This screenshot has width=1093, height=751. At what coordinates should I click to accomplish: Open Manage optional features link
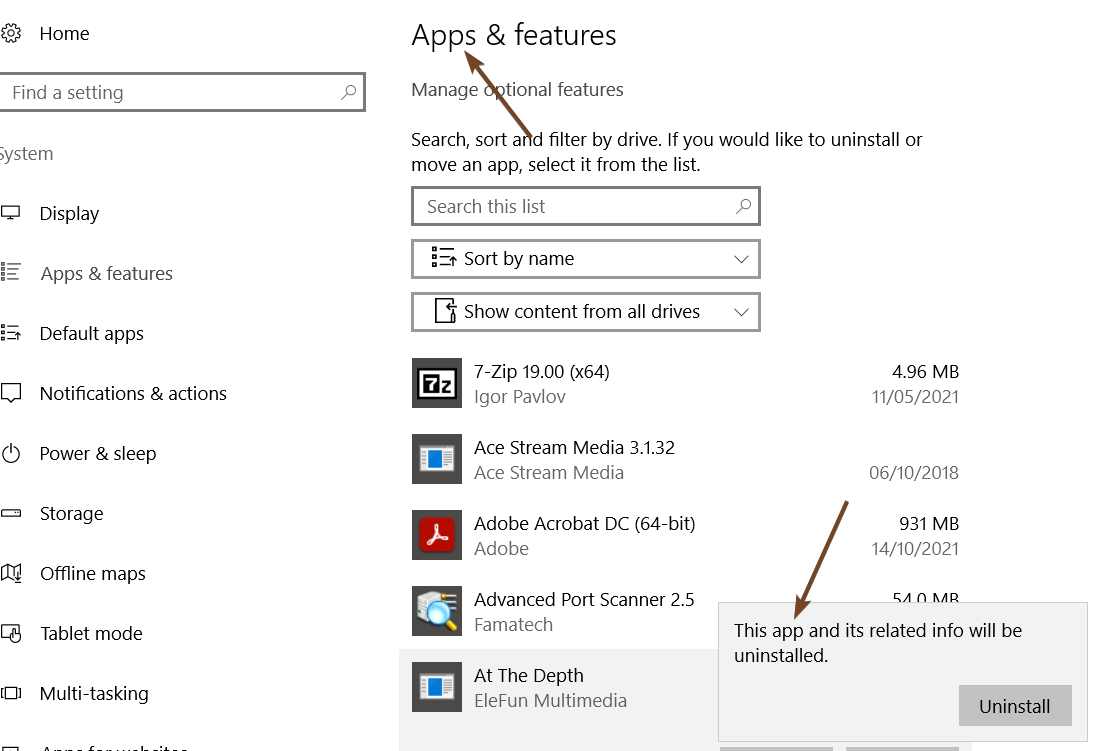517,90
